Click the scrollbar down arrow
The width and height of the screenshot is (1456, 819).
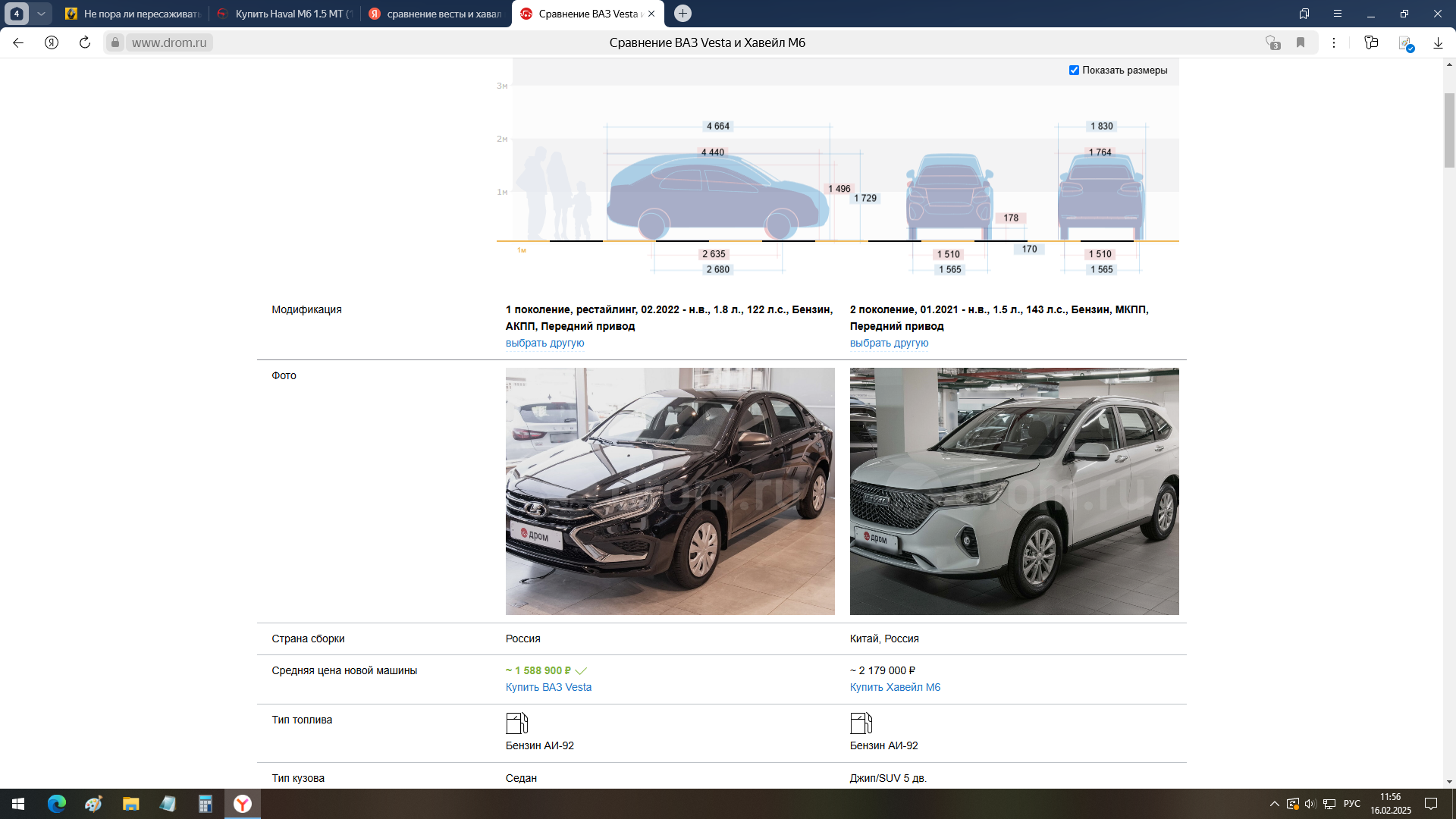click(1449, 782)
